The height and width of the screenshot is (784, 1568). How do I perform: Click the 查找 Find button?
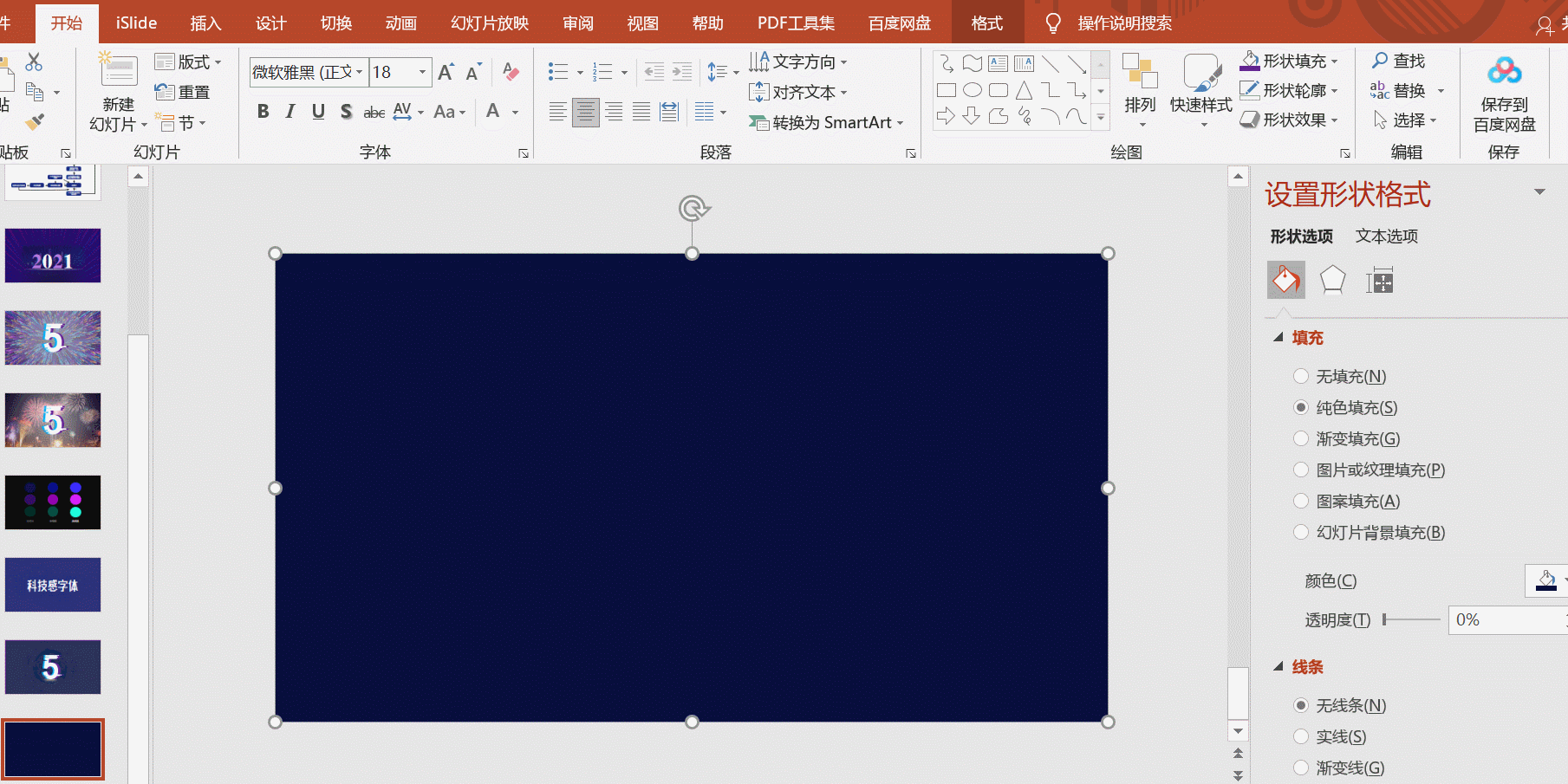tap(1398, 61)
